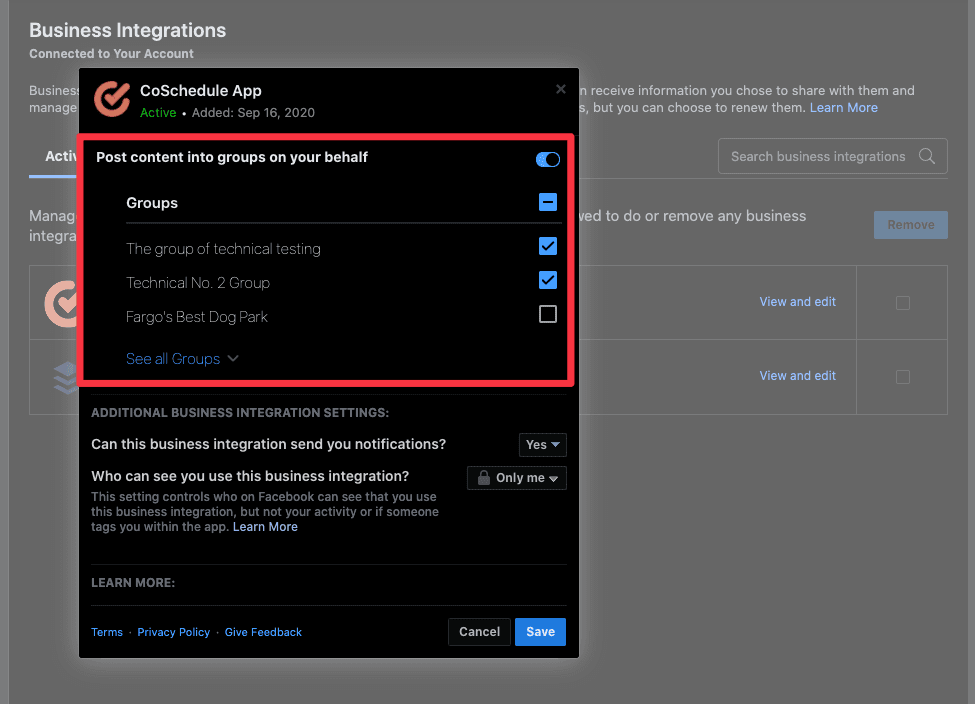Open Learn More link in dialog settings

(x=265, y=527)
